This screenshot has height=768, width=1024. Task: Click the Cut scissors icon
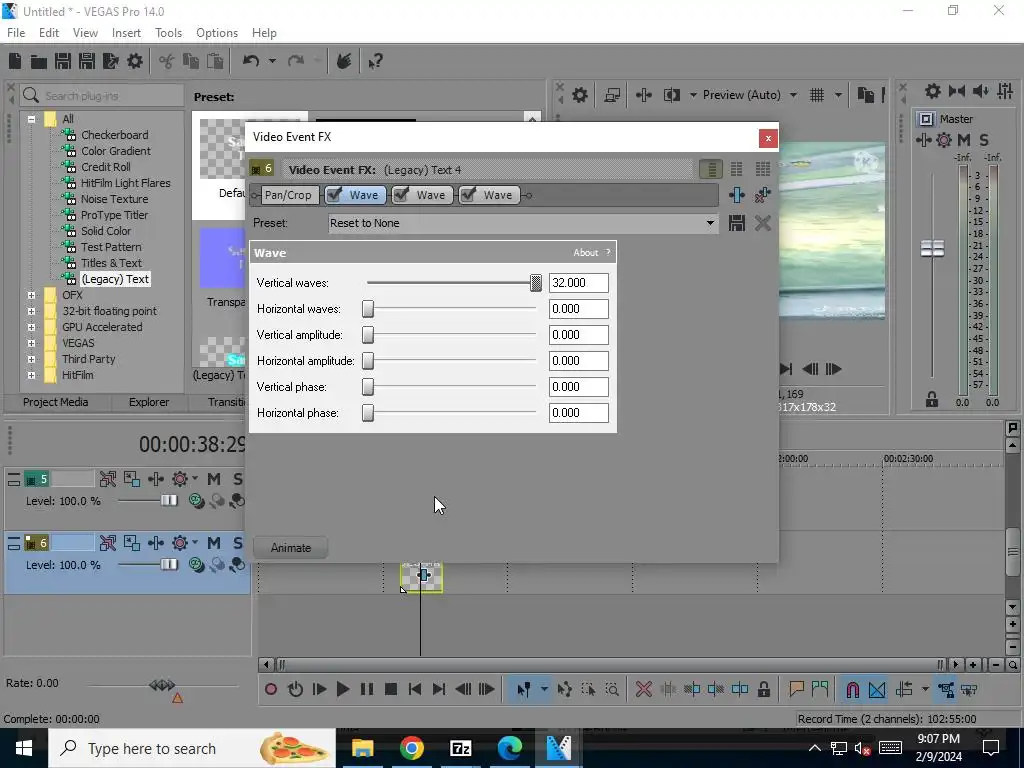167,61
